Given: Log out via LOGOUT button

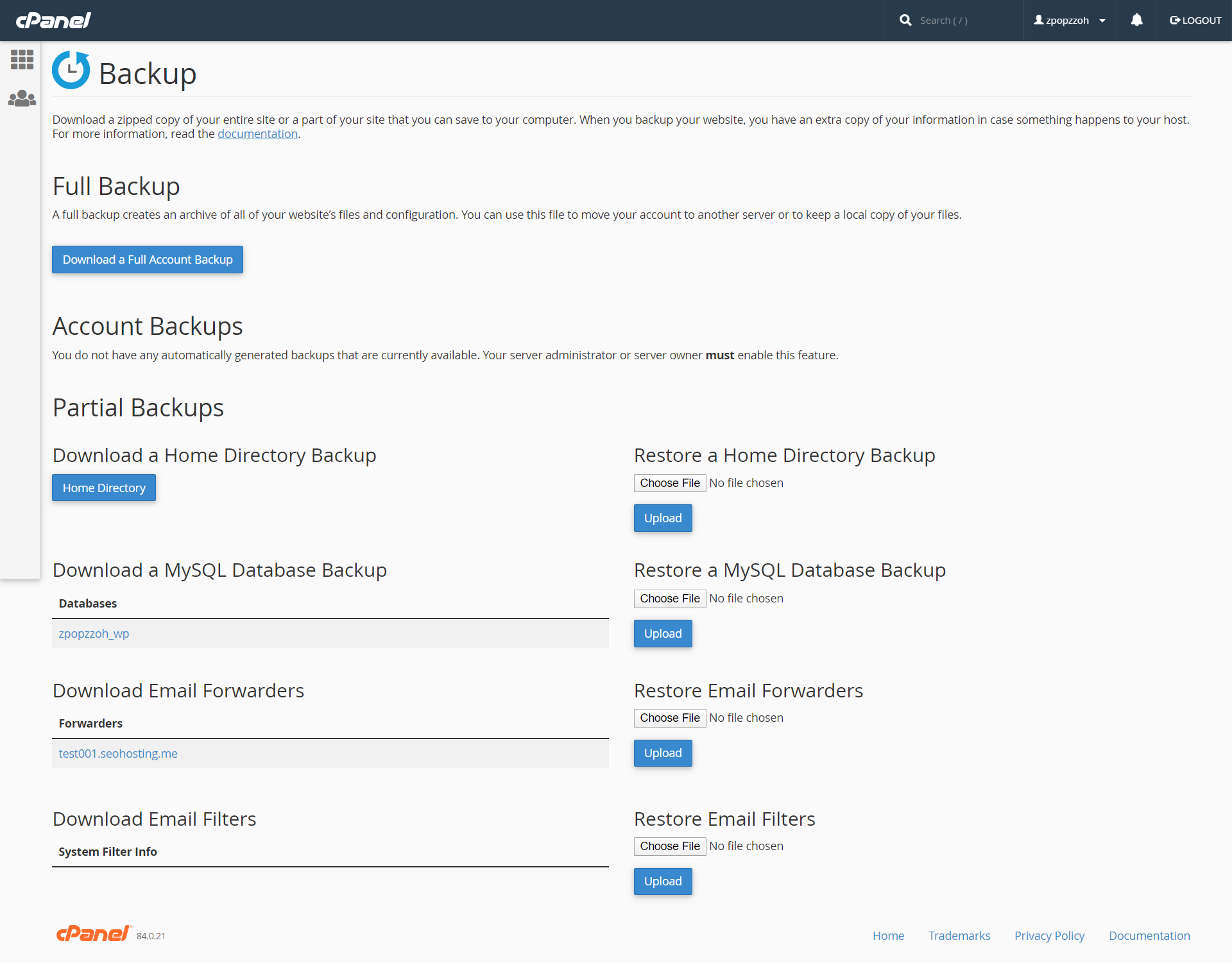Looking at the screenshot, I should point(1195,20).
